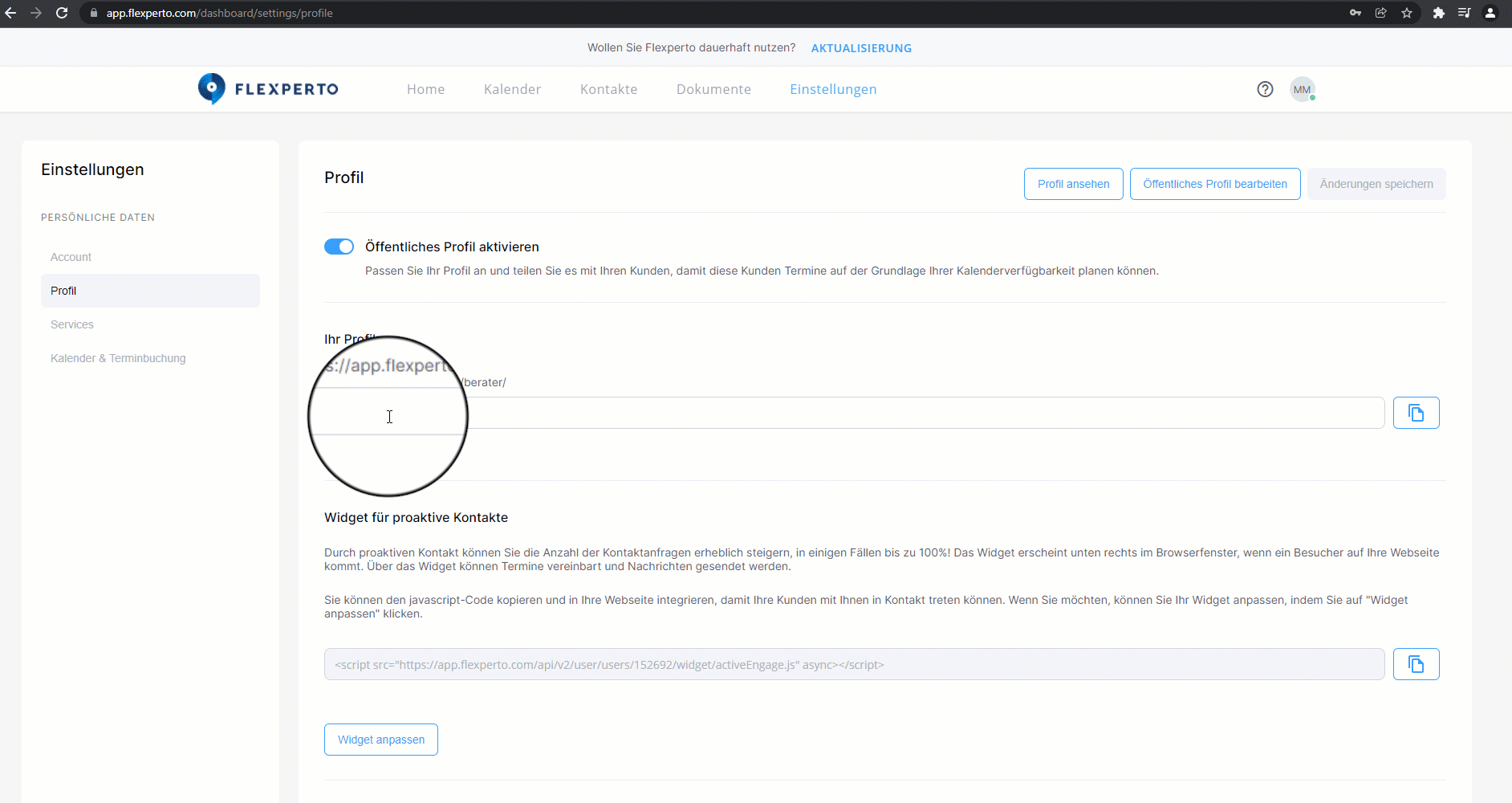
Task: Click the Änderungen speichern button
Action: 1376,184
